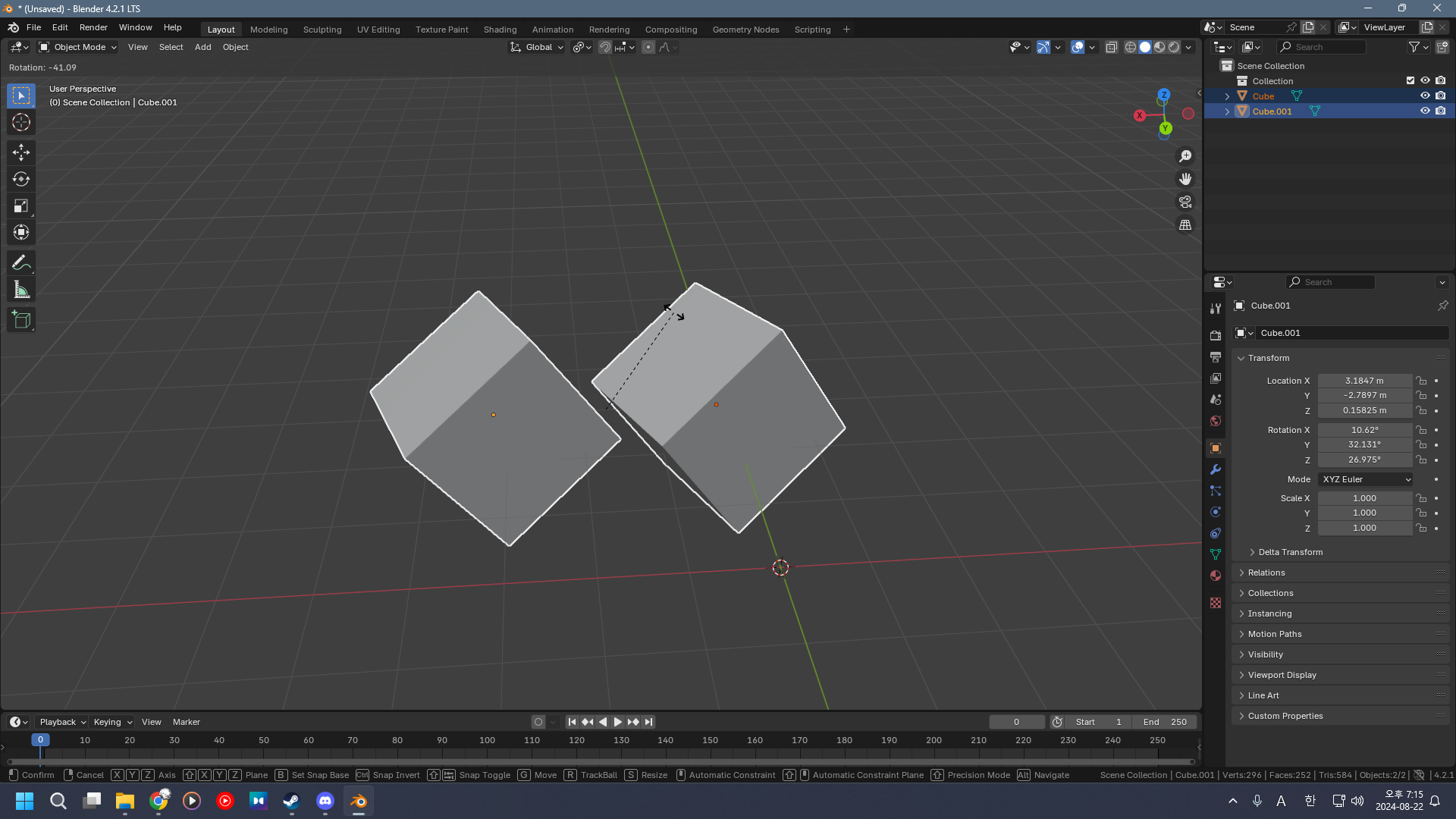Select the Scale tool in toolbar
Screen dimensions: 1456x819
click(21, 206)
